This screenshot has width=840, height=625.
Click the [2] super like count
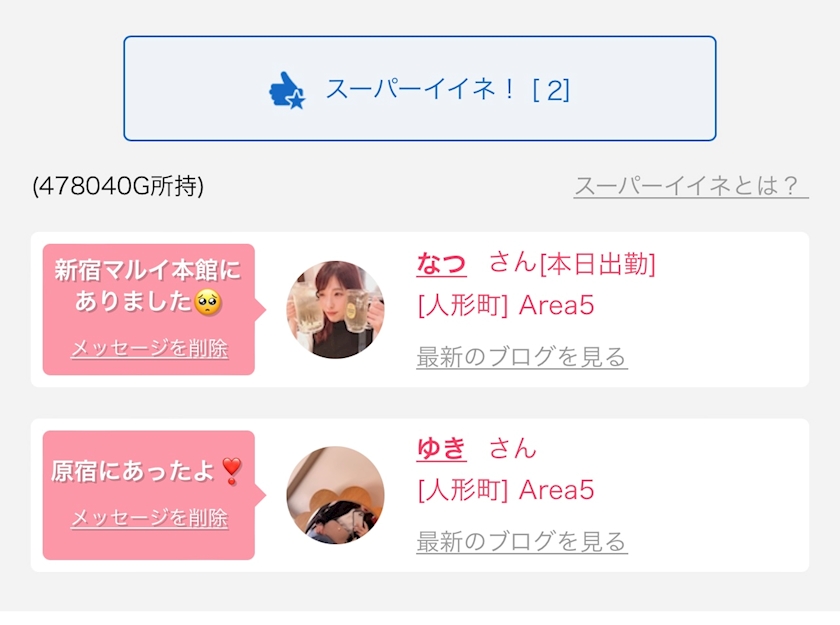point(551,90)
